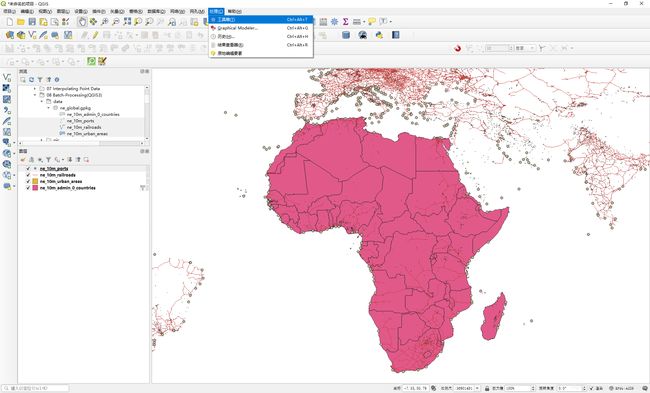Click the New GeoPackage Layer icon

(21, 35)
